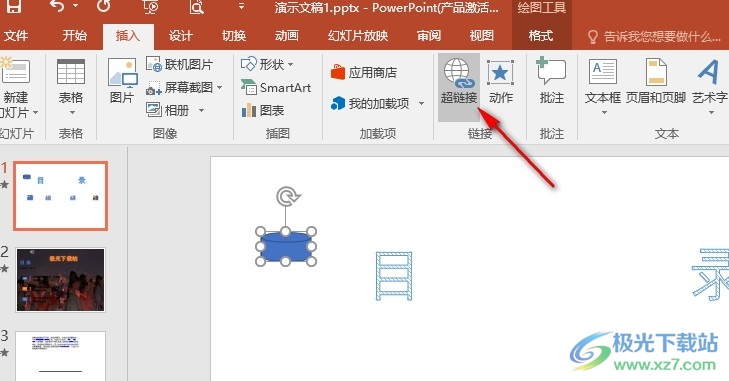Open the 格式 (Format) drawing tools tab

[x=541, y=36]
